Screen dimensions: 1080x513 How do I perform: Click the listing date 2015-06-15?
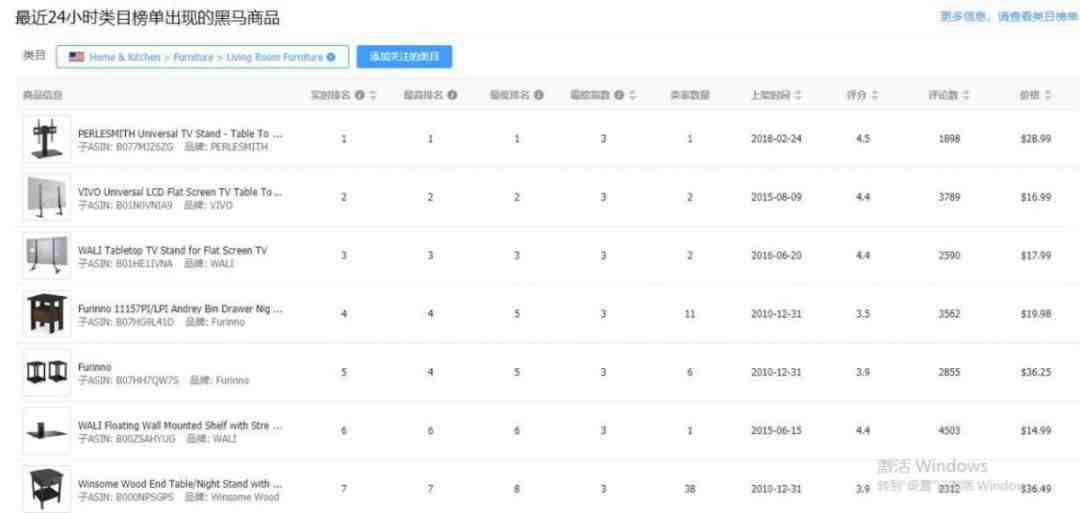tap(776, 431)
